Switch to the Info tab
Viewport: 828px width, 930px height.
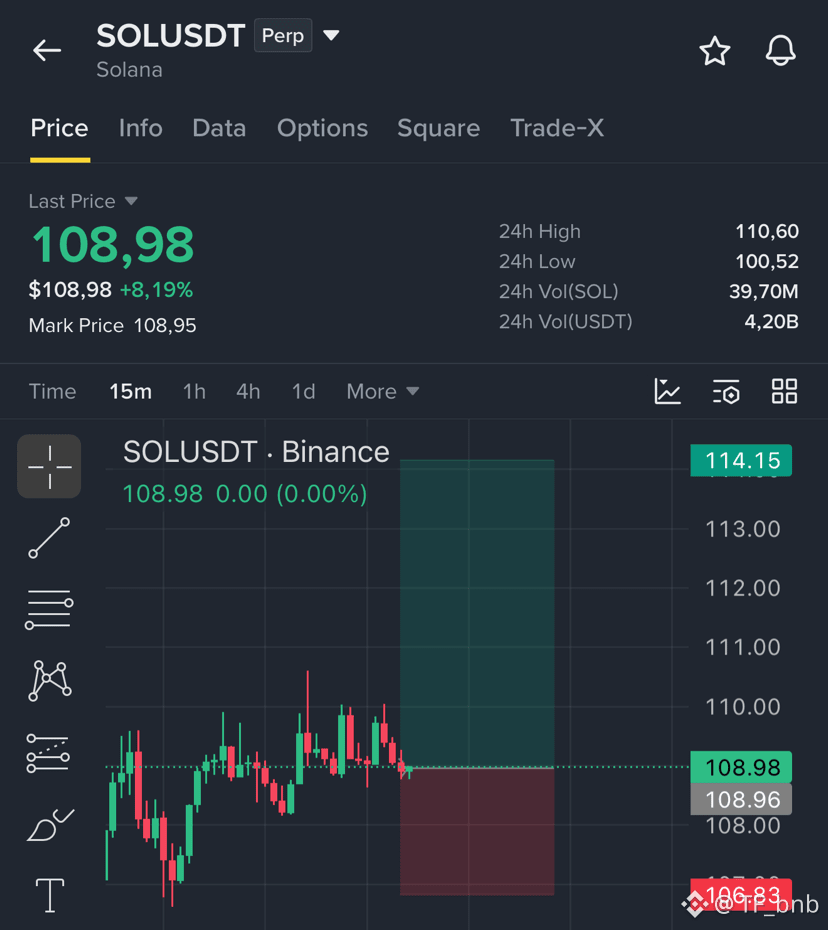click(x=141, y=128)
